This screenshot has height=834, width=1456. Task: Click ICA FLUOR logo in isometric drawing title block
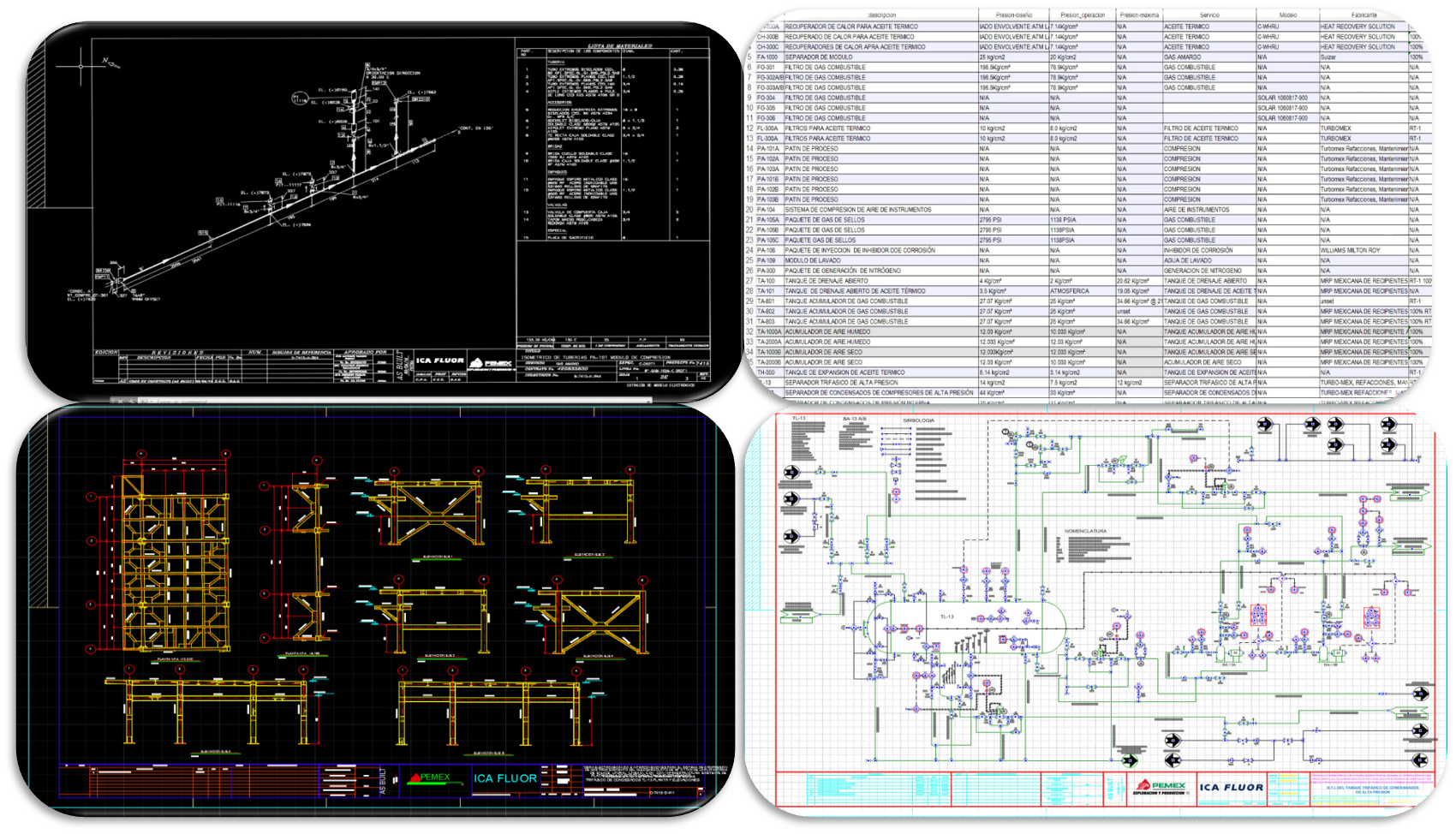click(x=440, y=360)
